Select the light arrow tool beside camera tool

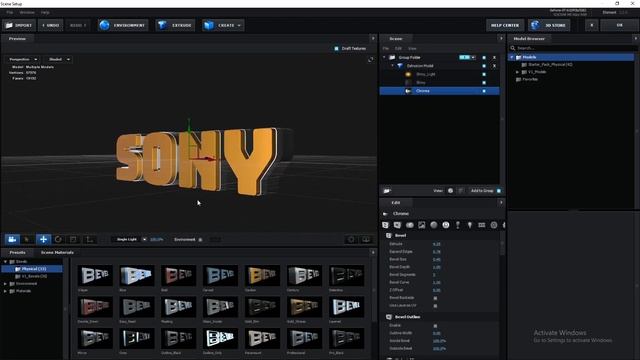[x=27, y=240]
